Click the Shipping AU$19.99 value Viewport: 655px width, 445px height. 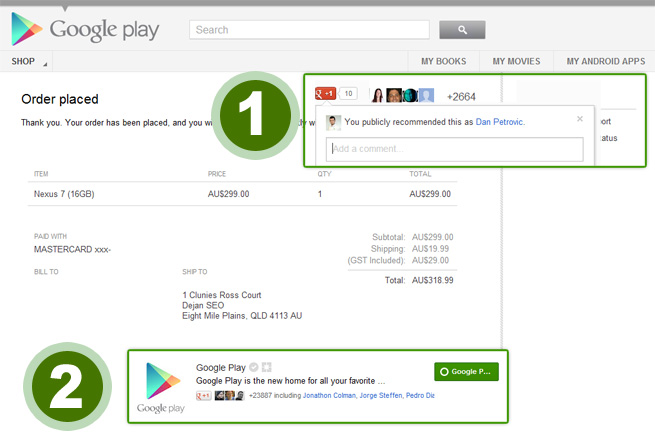pyautogui.click(x=430, y=249)
